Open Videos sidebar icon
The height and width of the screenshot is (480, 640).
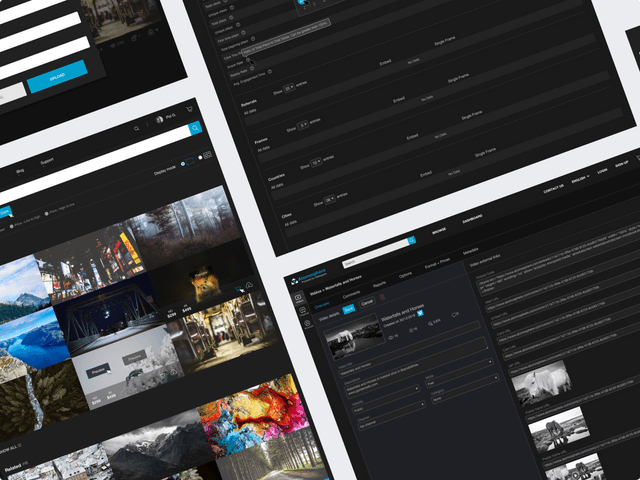coord(299,298)
